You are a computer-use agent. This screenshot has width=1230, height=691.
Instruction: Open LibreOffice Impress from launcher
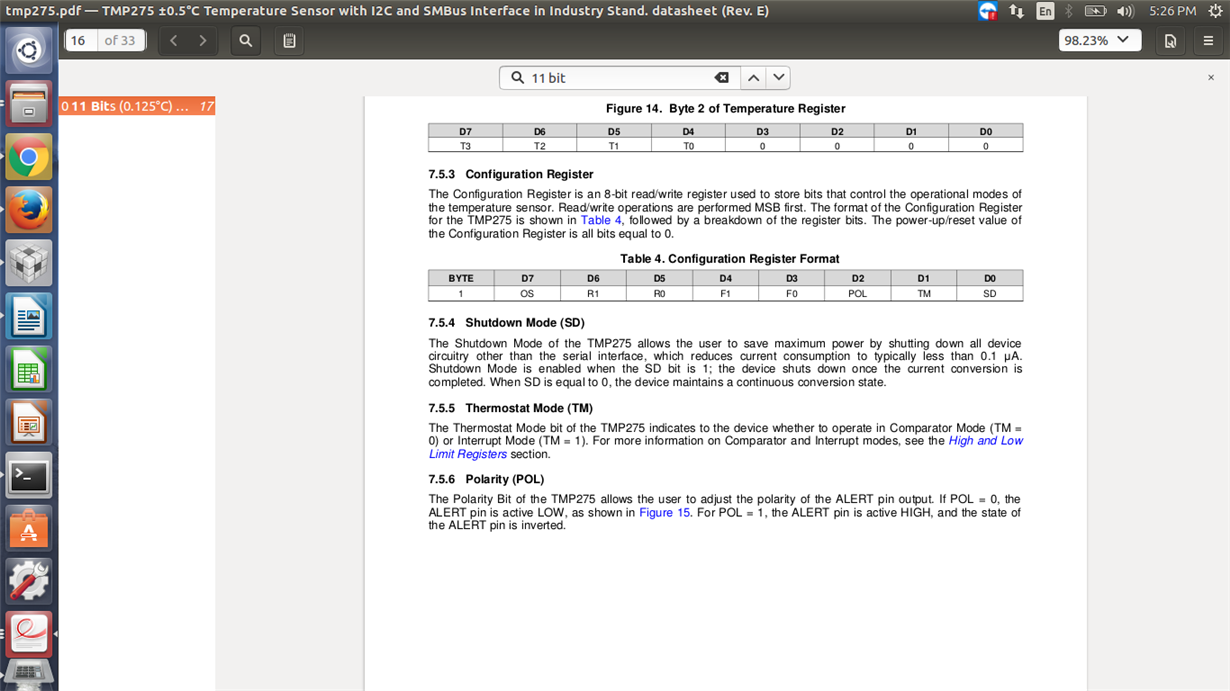29,424
